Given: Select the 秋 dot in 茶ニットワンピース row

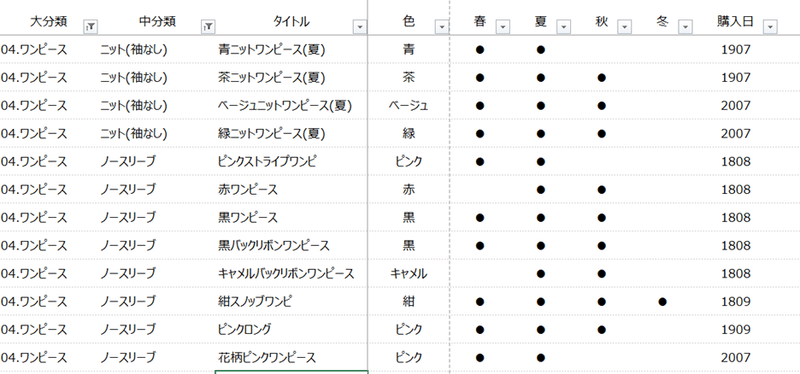Looking at the screenshot, I should (x=602, y=78).
